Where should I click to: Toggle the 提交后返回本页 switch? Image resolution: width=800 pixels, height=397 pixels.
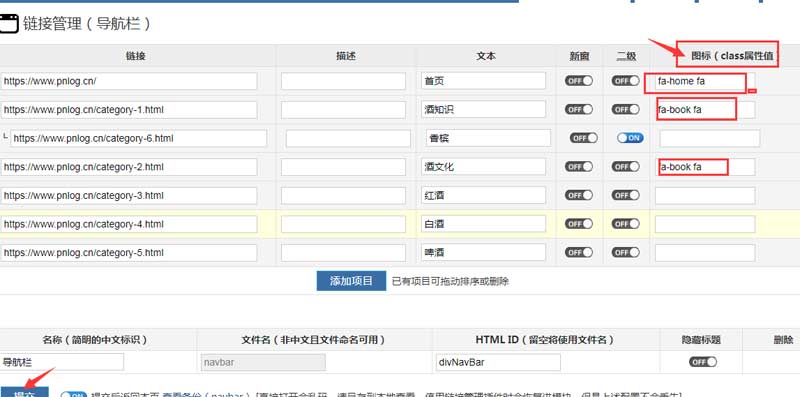pyautogui.click(x=74, y=394)
